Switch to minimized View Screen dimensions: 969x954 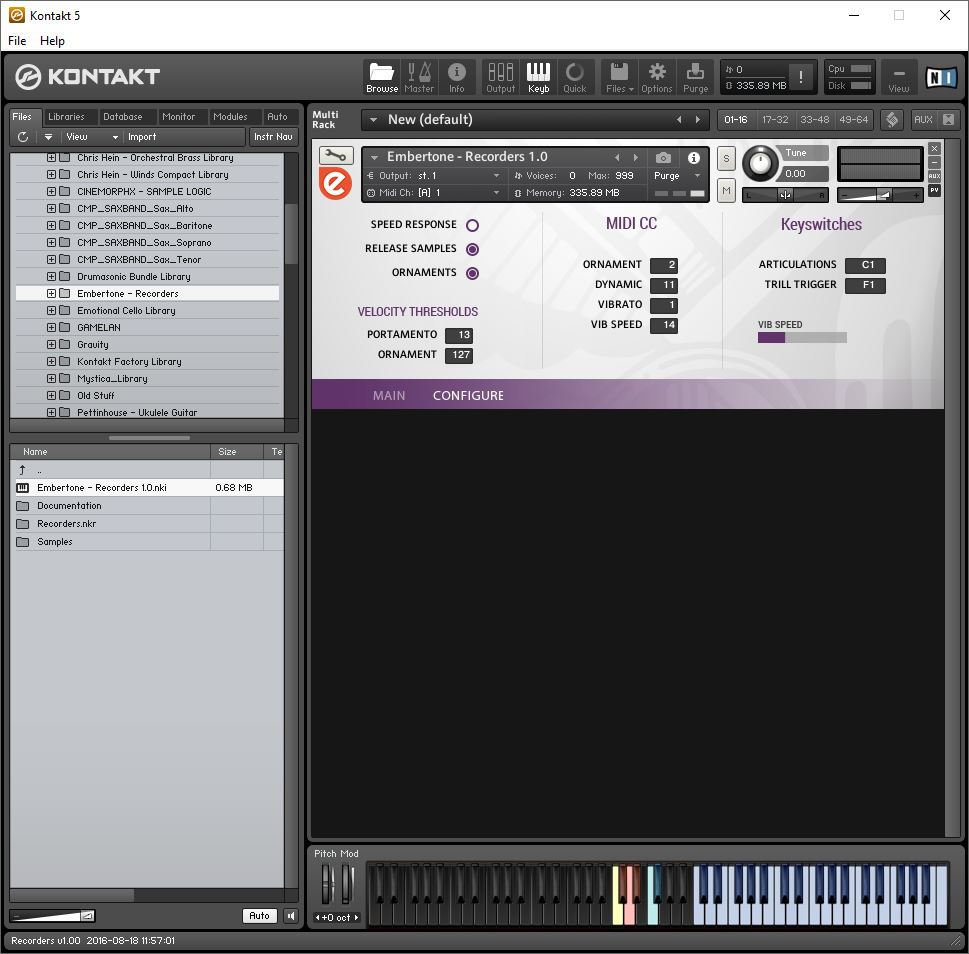[x=899, y=77]
